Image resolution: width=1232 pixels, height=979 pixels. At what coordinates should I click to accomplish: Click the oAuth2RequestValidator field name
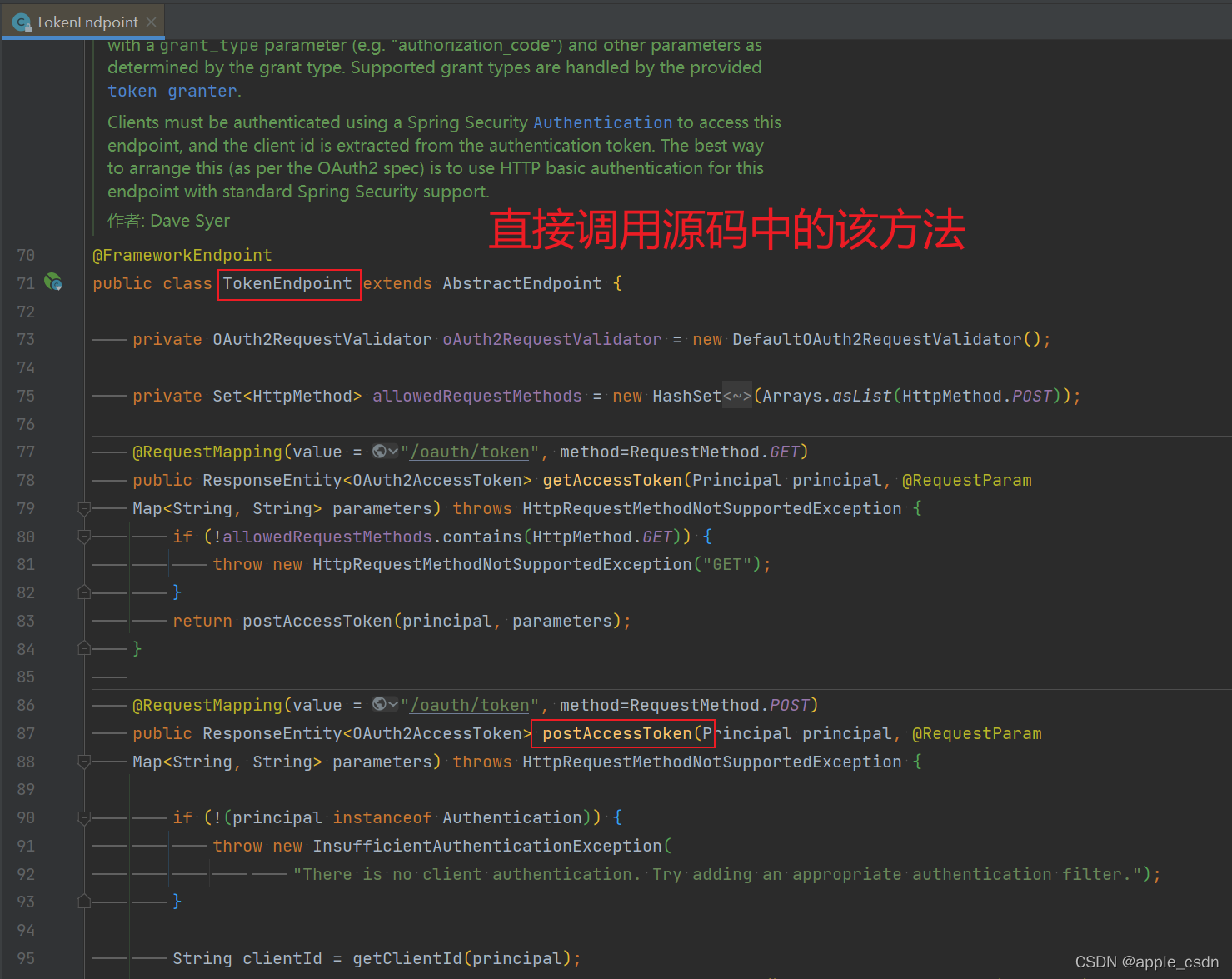(x=552, y=339)
